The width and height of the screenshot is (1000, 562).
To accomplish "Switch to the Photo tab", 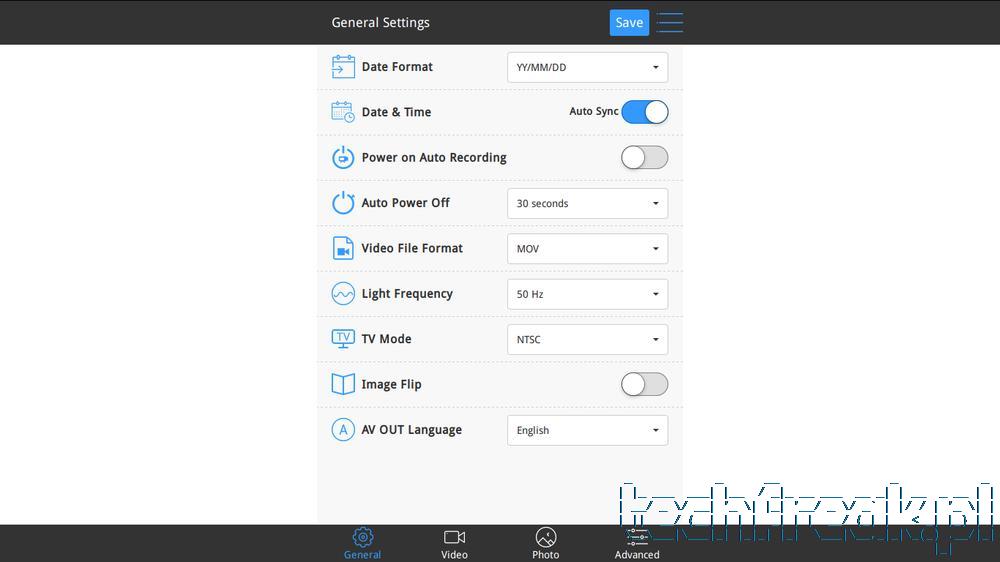I will (x=546, y=544).
